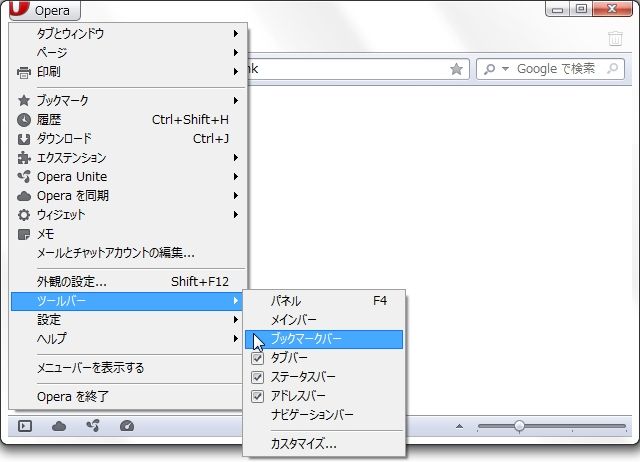
Task: Click the Opera Unite icon in menu
Action: click(x=24, y=177)
